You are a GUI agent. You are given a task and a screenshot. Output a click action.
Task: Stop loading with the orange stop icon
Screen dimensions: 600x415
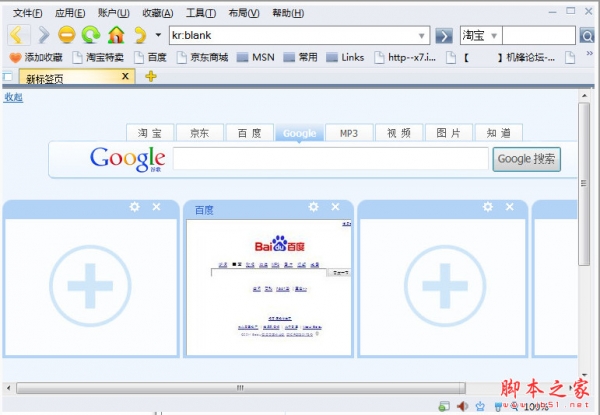[67, 35]
